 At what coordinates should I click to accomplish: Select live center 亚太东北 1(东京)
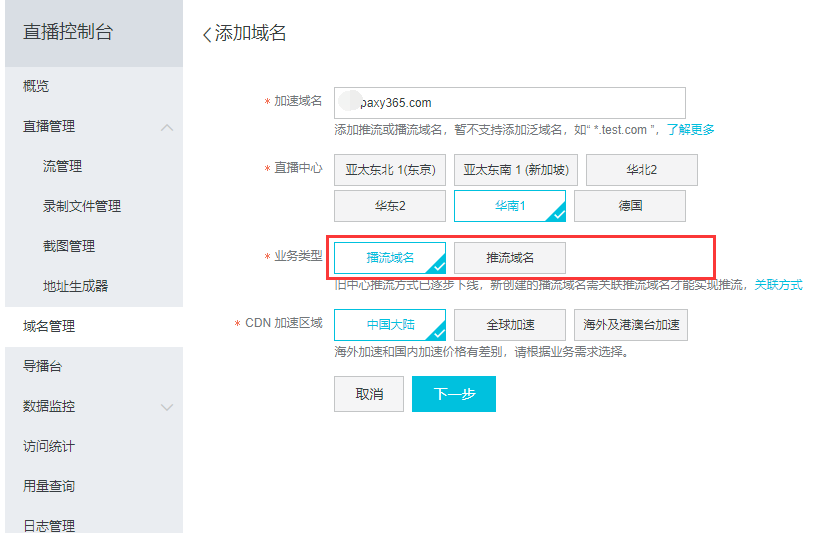point(390,170)
